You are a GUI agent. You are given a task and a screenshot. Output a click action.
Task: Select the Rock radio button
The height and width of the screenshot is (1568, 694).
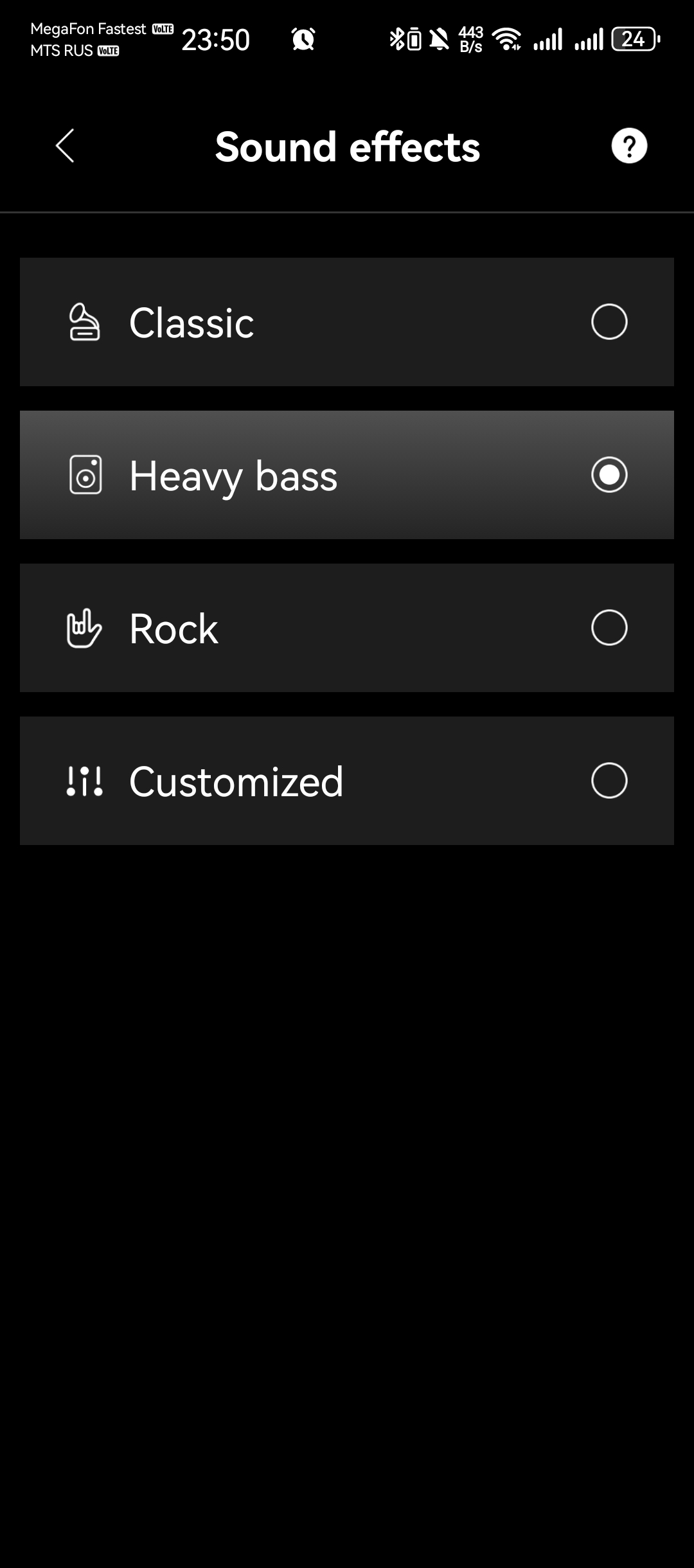(609, 628)
